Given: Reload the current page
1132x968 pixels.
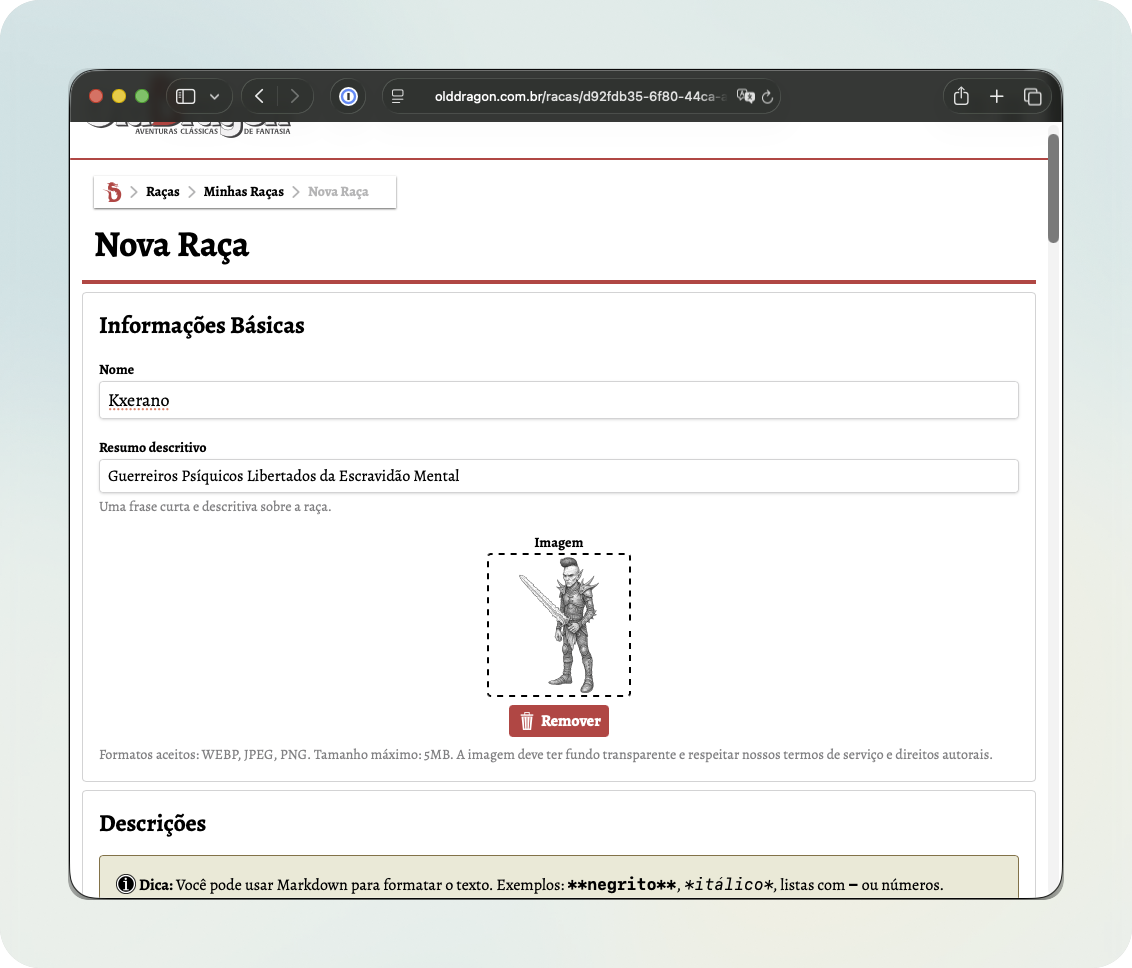Looking at the screenshot, I should pos(767,96).
